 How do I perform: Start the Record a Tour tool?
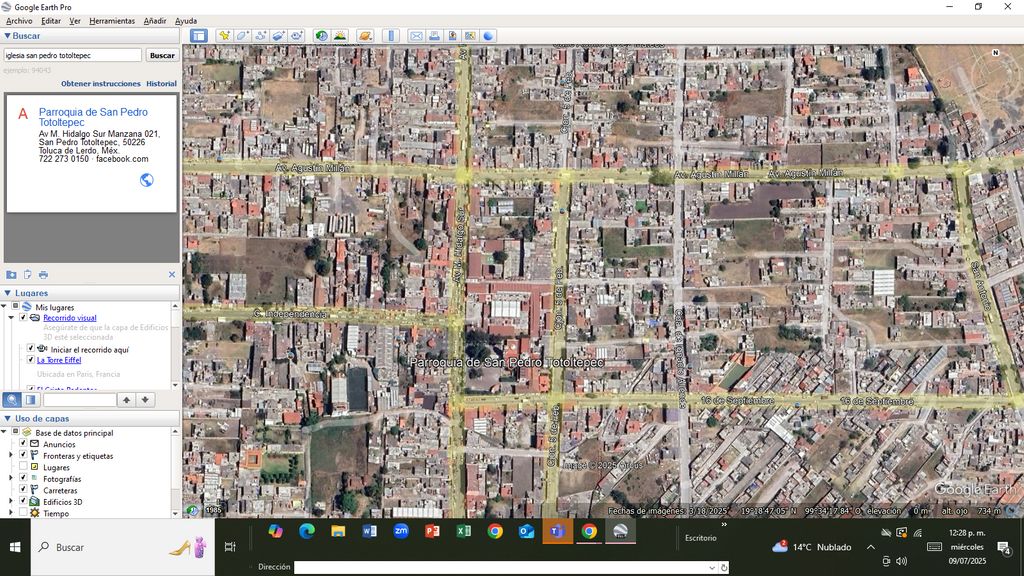(x=296, y=35)
